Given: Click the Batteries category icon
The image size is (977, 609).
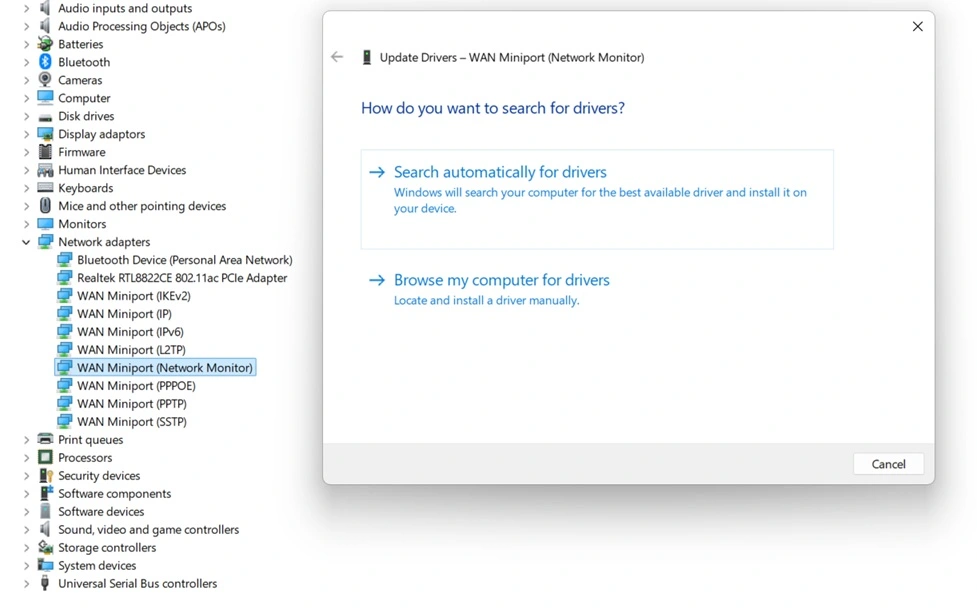Looking at the screenshot, I should [45, 44].
